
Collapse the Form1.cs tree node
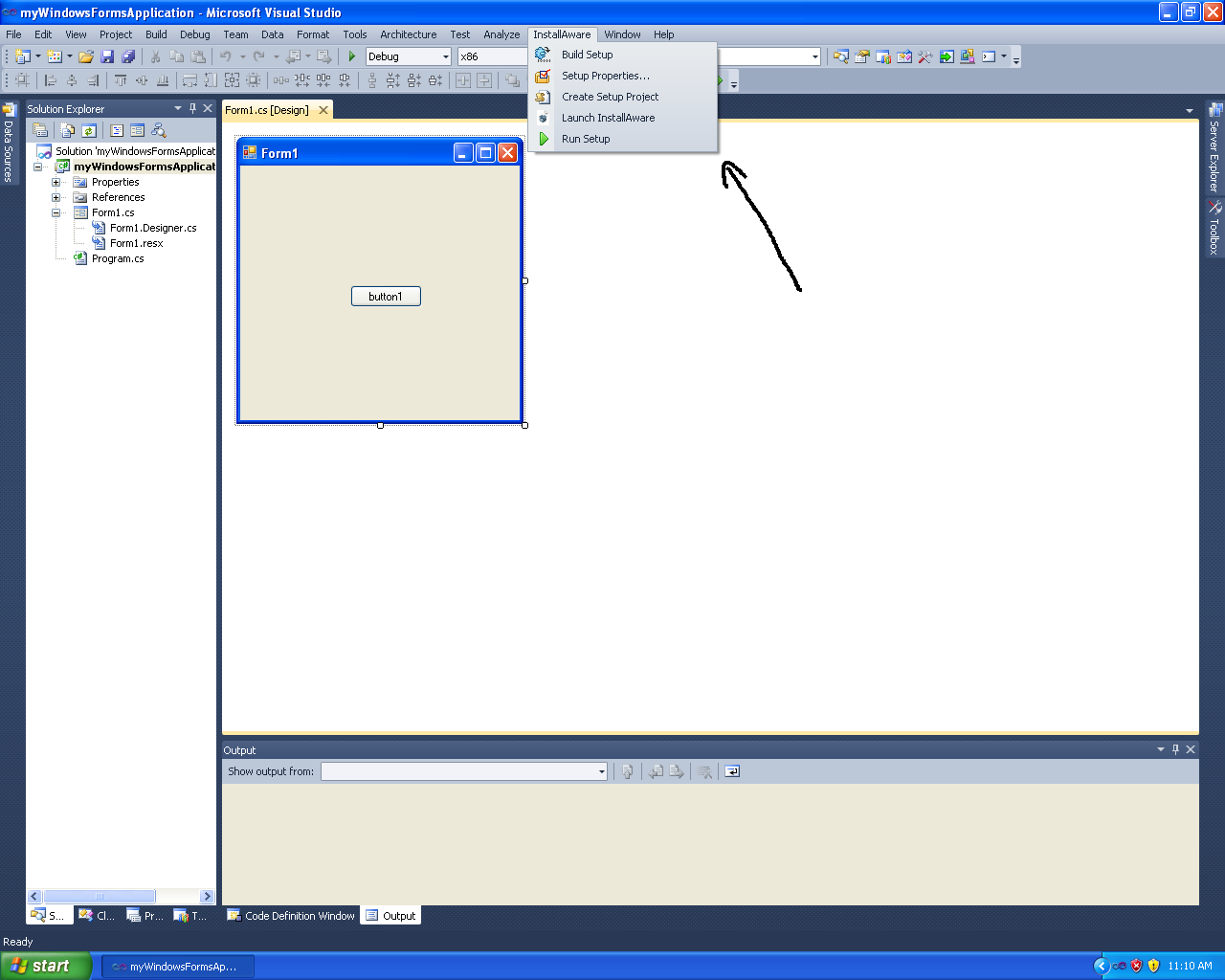pos(56,212)
